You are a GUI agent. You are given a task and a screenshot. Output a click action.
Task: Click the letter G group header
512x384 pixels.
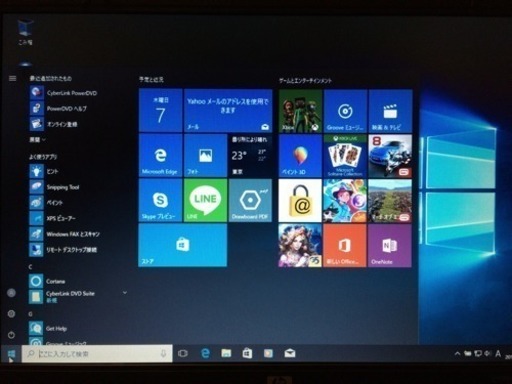(x=30, y=314)
